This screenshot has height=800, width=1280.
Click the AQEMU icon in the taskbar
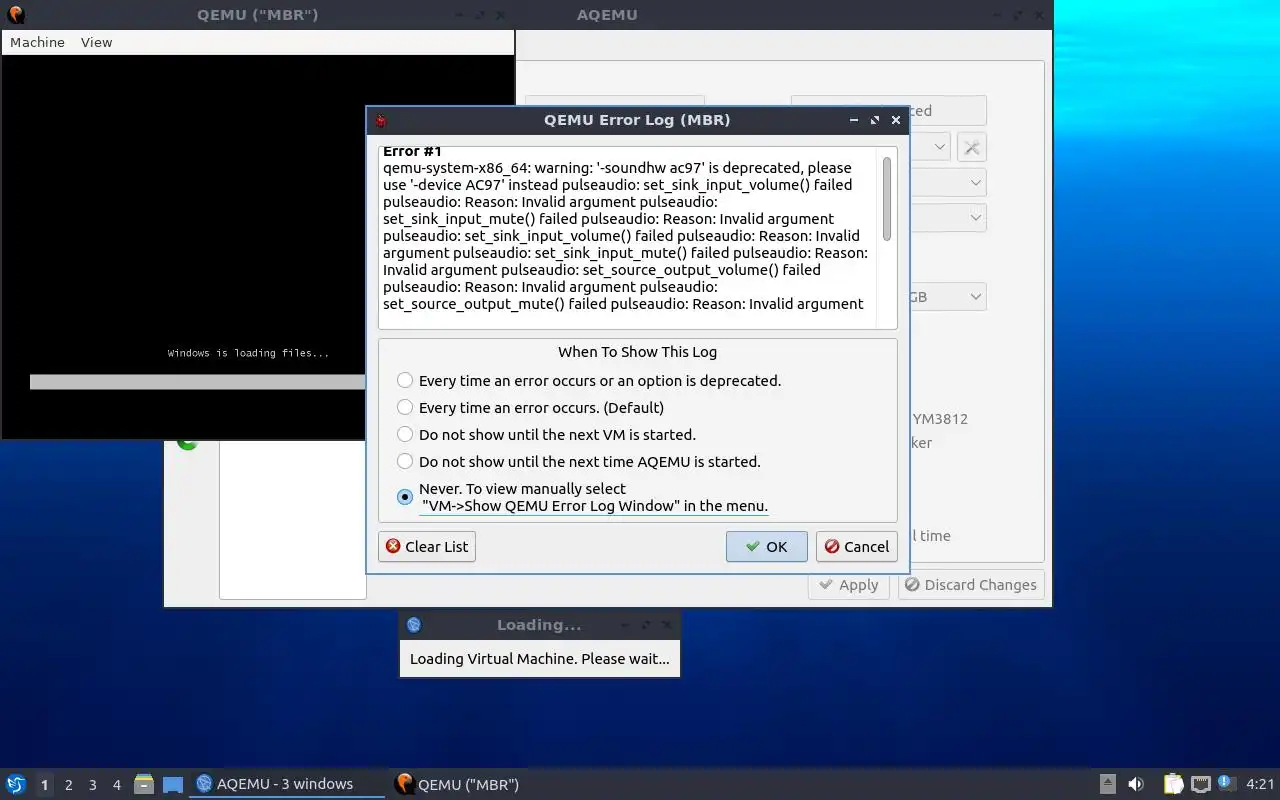pyautogui.click(x=204, y=784)
